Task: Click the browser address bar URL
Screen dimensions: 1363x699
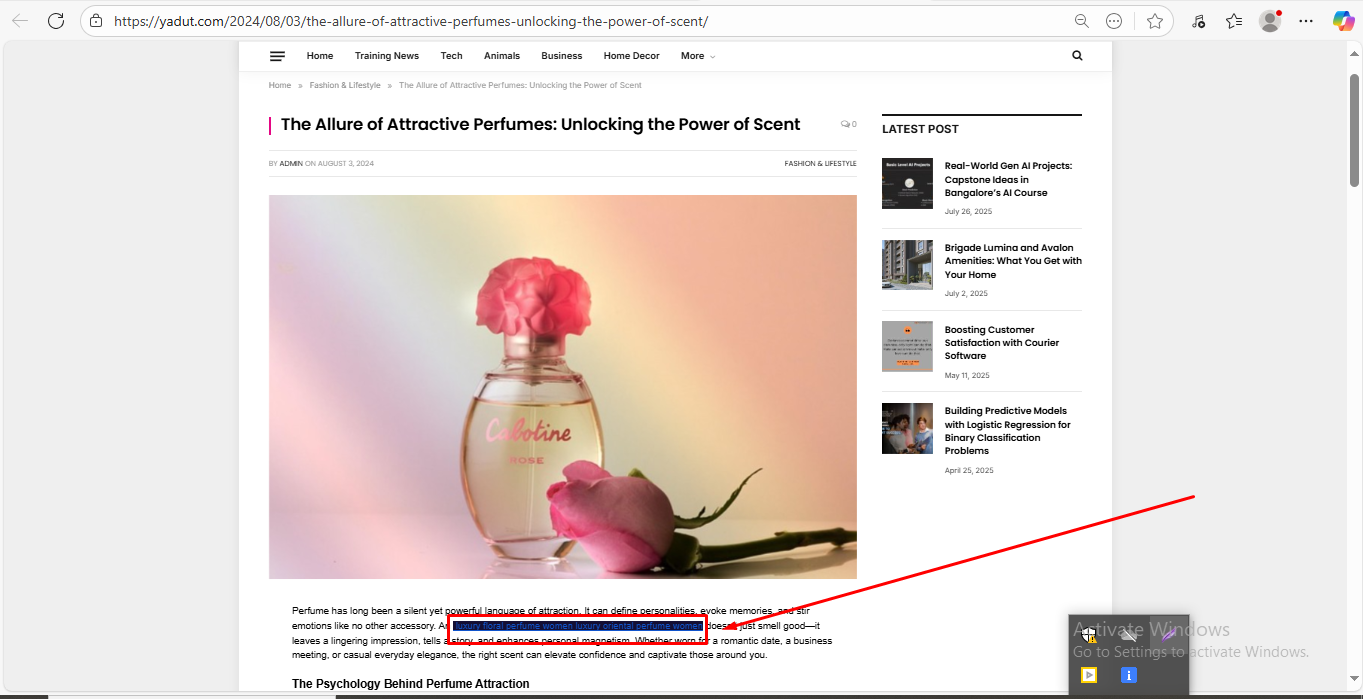Action: [x=411, y=21]
